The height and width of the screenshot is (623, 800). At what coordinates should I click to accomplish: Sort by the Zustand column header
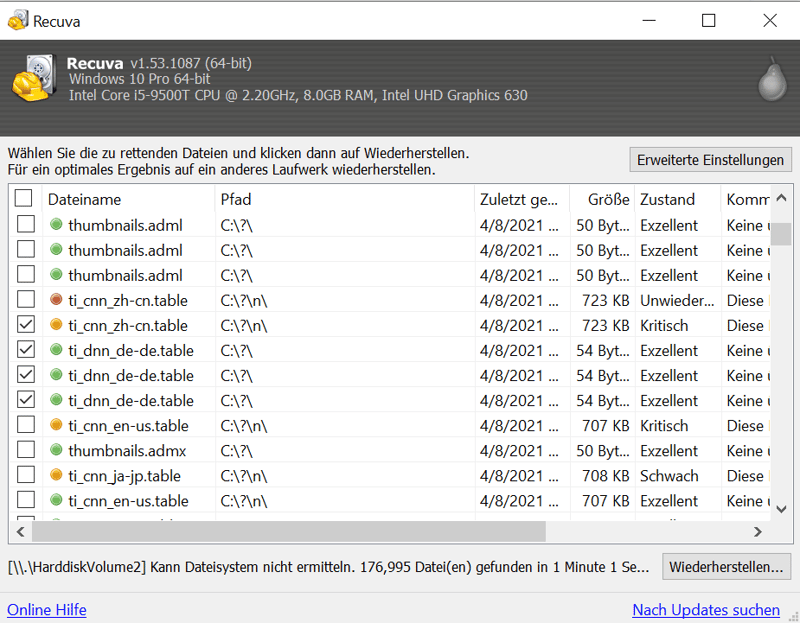coord(676,199)
